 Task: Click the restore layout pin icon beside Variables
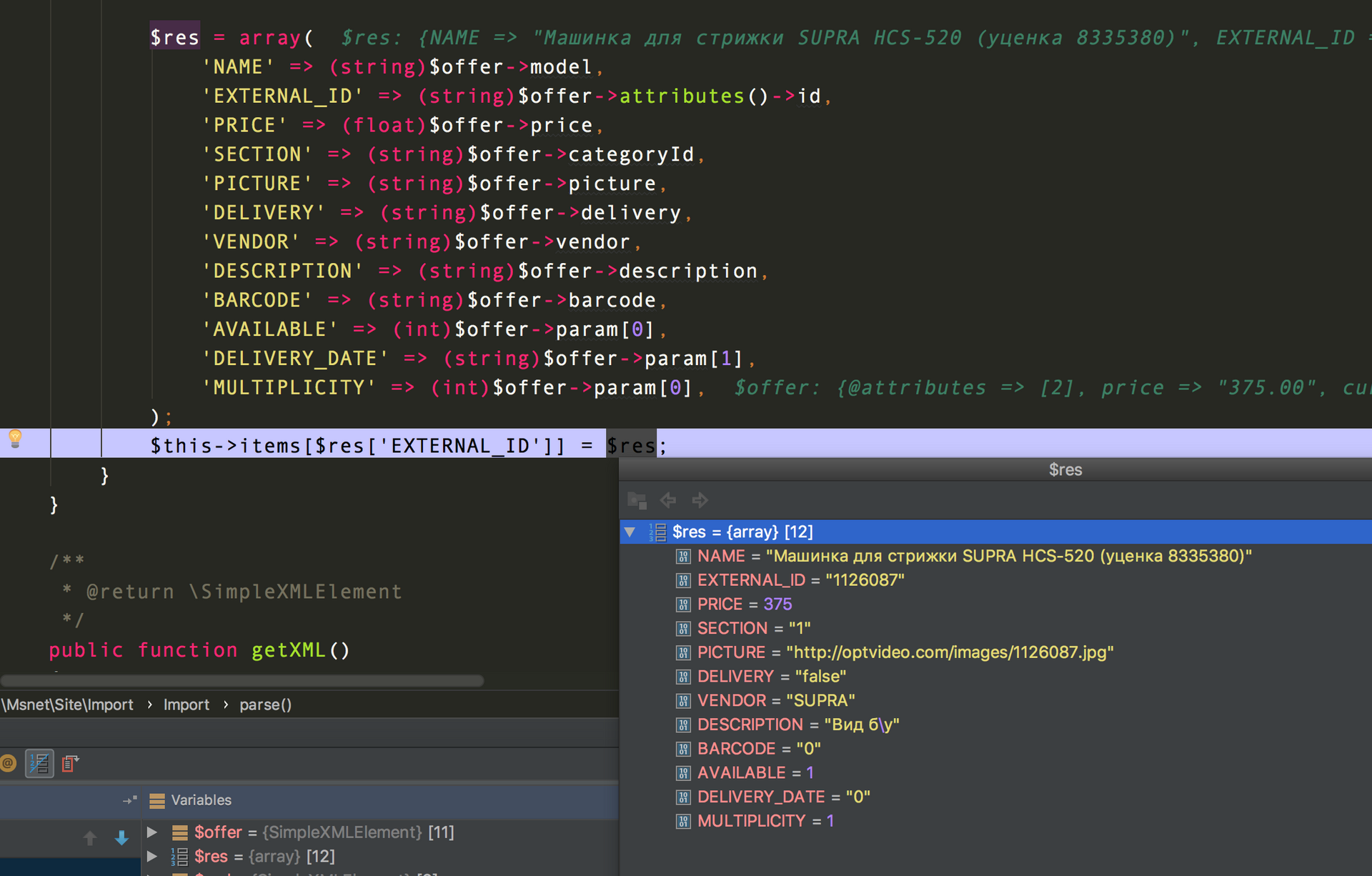pyautogui.click(x=129, y=800)
